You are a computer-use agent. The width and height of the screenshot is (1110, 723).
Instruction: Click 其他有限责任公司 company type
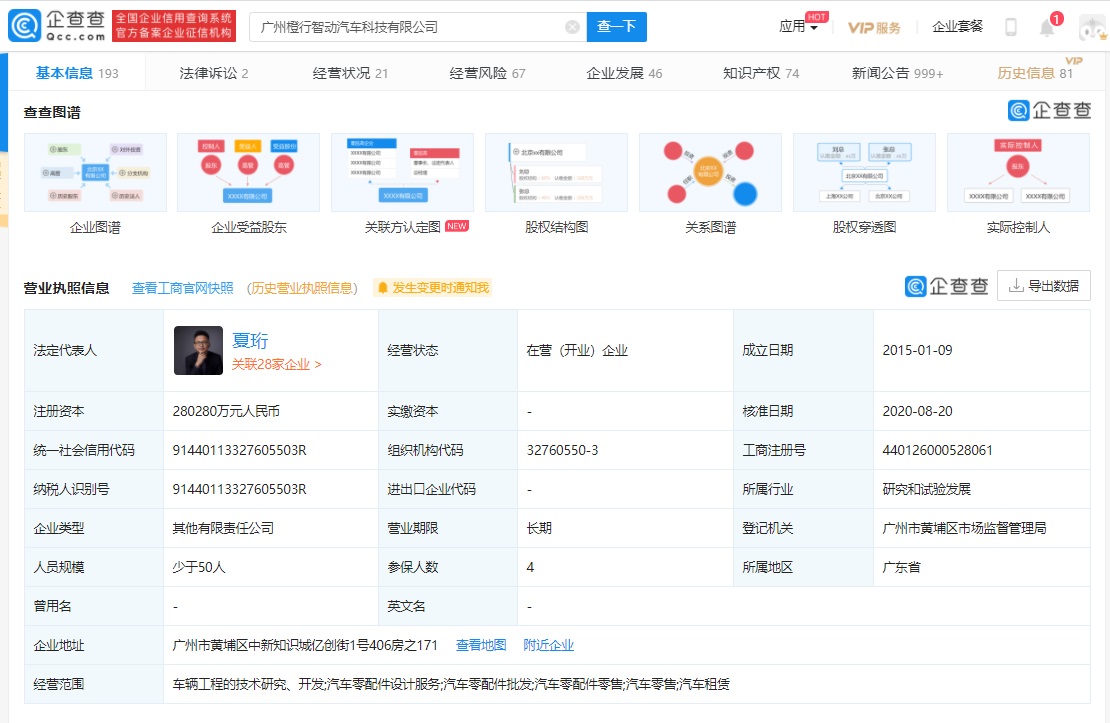click(223, 528)
